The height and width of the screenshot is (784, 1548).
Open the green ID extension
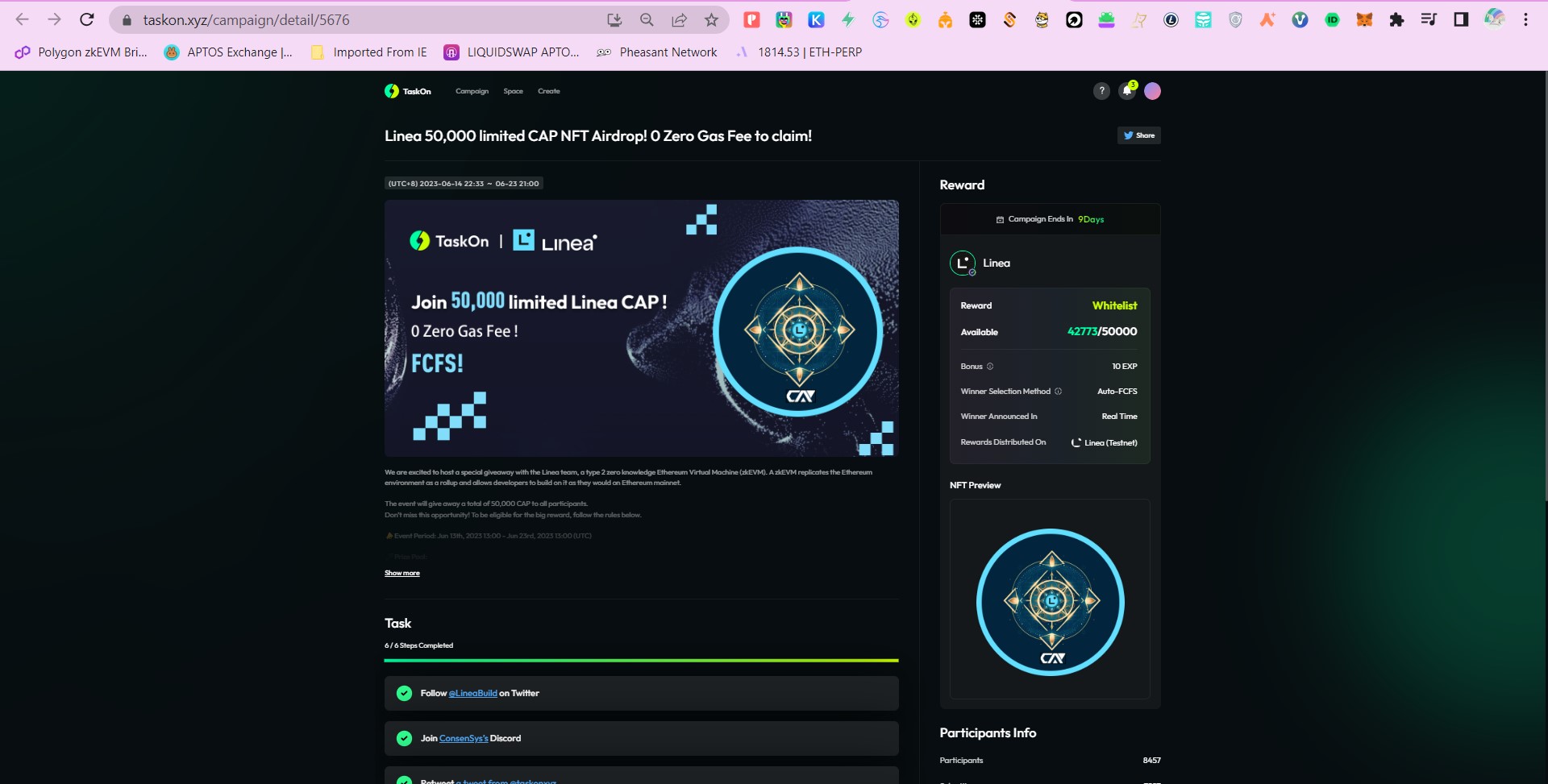click(x=1332, y=20)
